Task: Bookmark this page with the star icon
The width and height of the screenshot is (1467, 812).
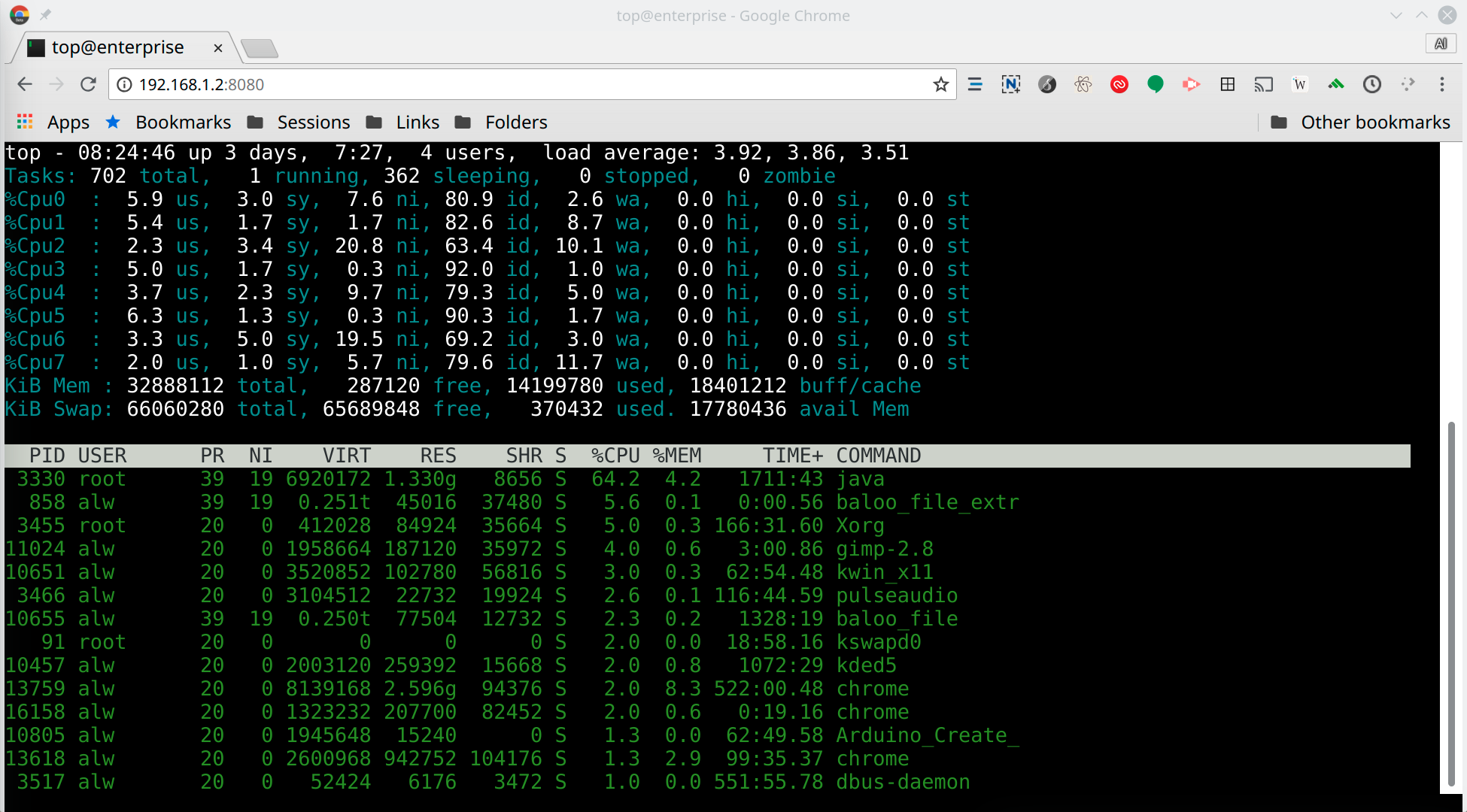Action: coord(940,84)
